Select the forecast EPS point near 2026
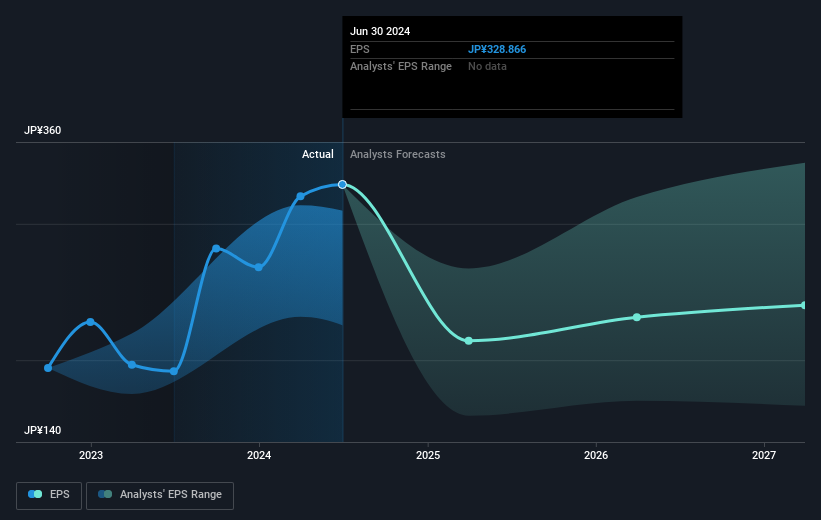Image resolution: width=821 pixels, height=520 pixels. coord(637,317)
